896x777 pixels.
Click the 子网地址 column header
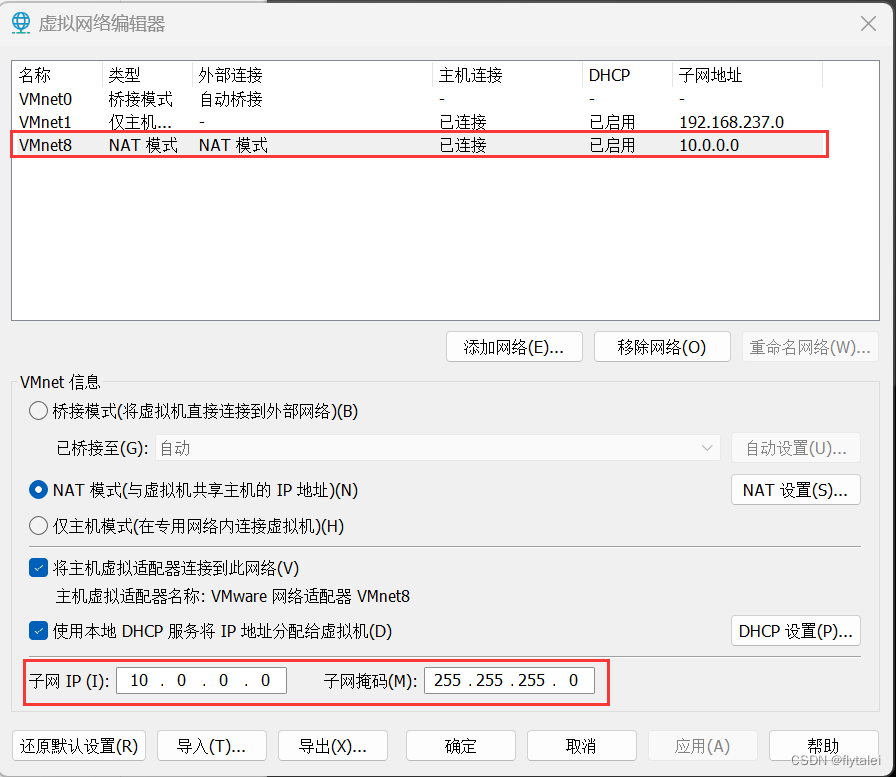(747, 75)
